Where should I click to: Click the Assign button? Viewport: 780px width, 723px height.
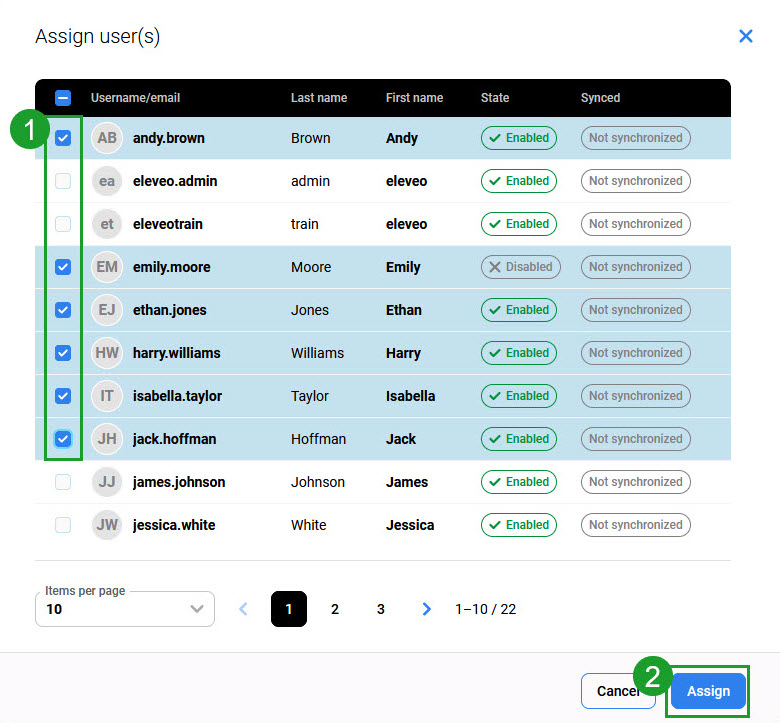tap(708, 691)
